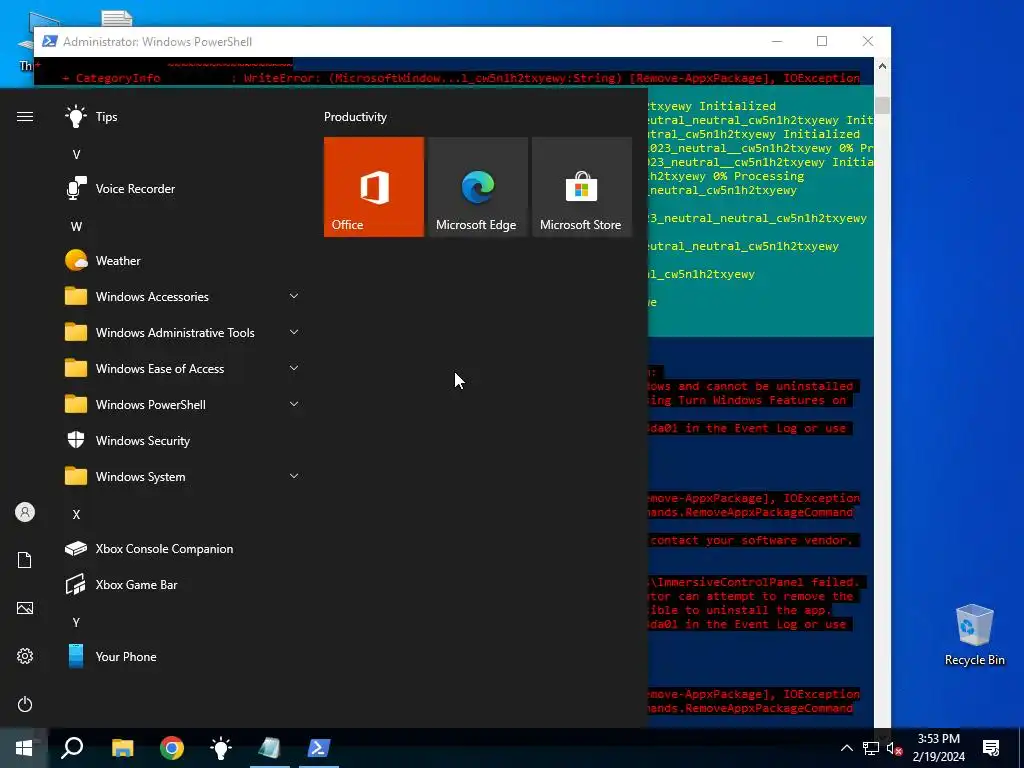Open the Tips app in Start list
Viewport: 1024px width, 768px height.
[x=182, y=117]
